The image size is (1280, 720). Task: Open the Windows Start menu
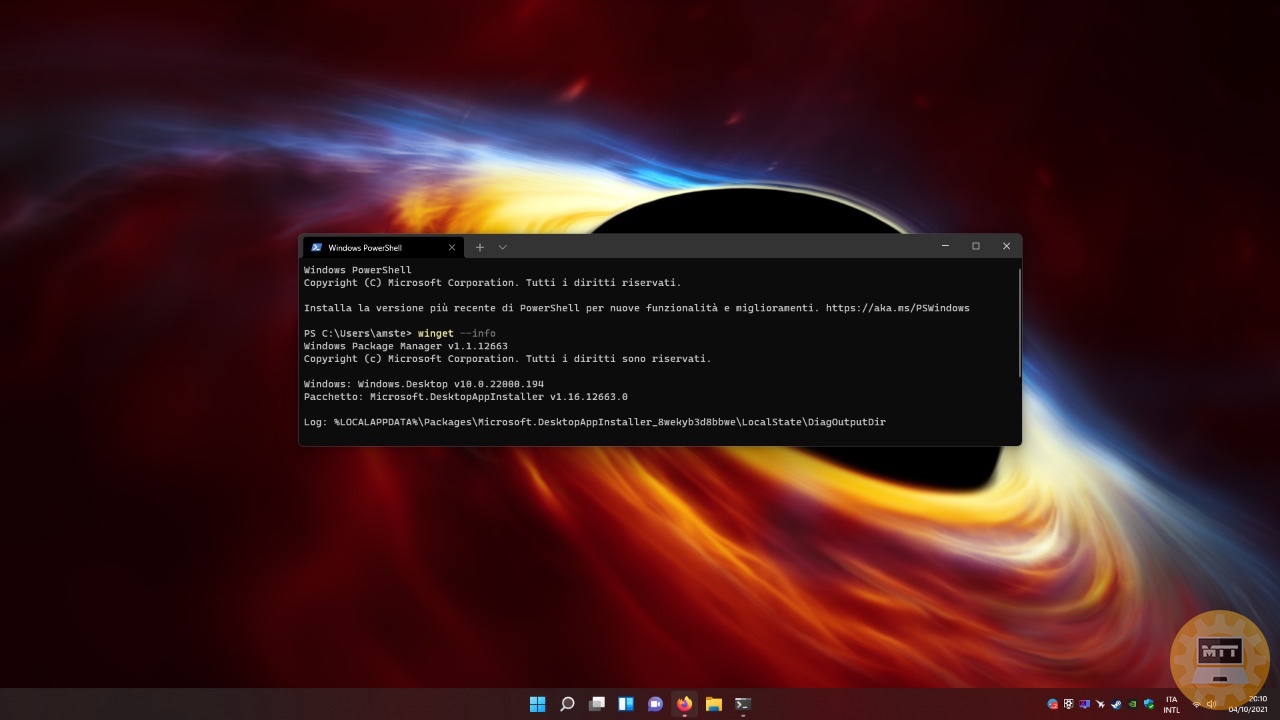537,704
